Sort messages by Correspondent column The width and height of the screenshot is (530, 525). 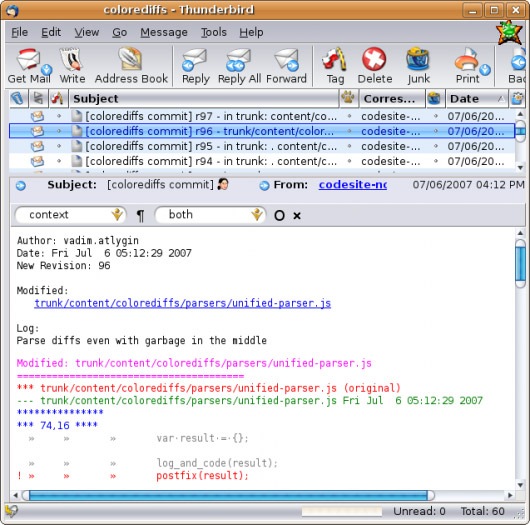pos(391,98)
